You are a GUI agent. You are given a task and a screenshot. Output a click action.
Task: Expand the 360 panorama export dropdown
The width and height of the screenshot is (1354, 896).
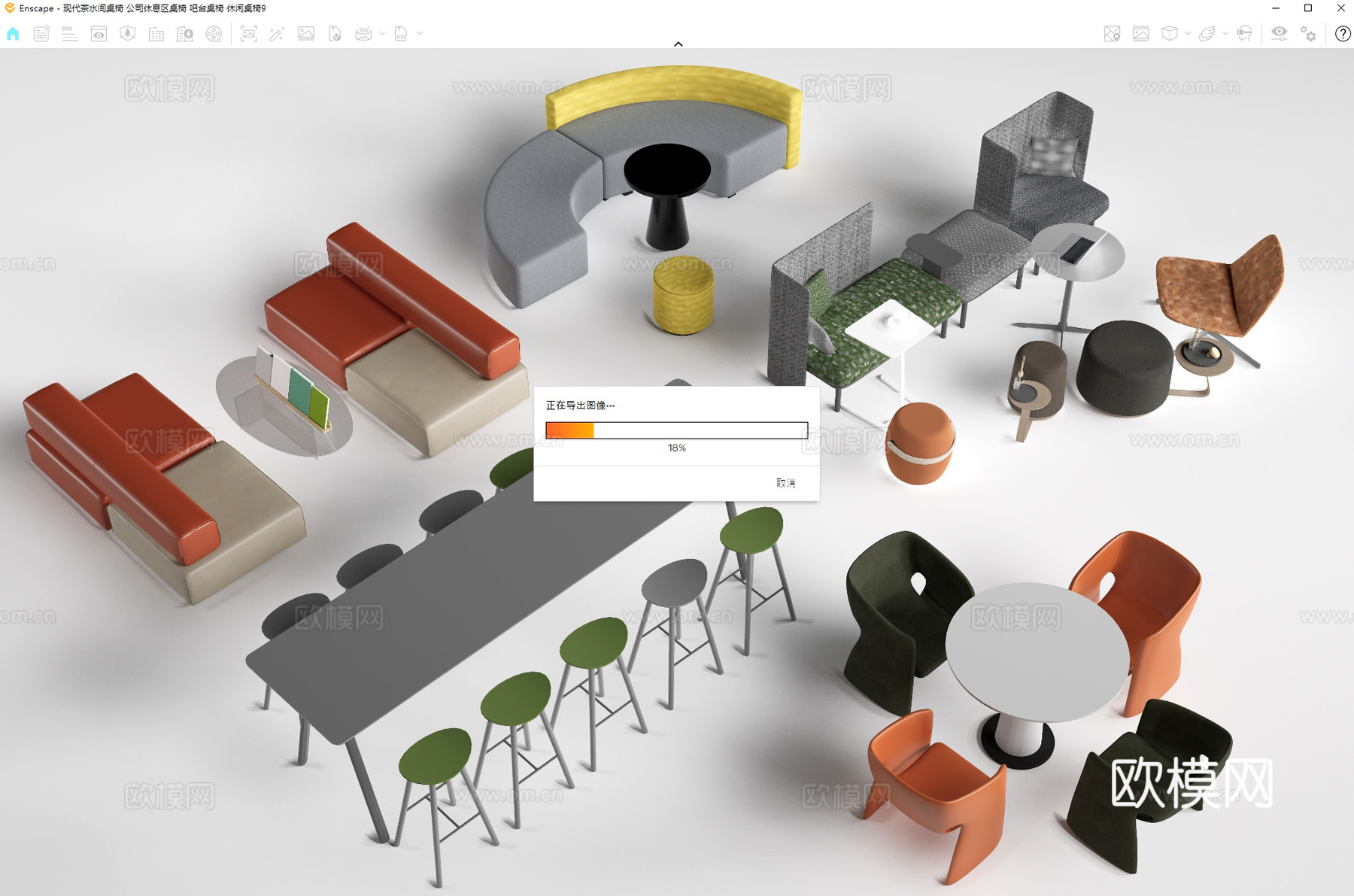coord(382,34)
